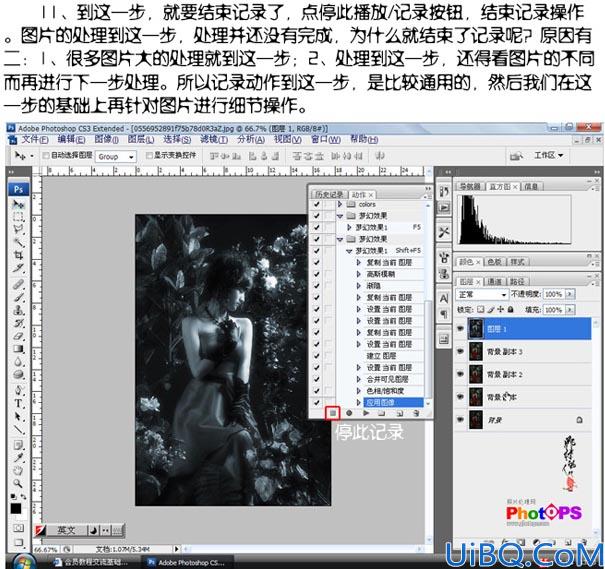Open the 图层(L) menu
This screenshot has height=569, width=605.
click(141, 139)
